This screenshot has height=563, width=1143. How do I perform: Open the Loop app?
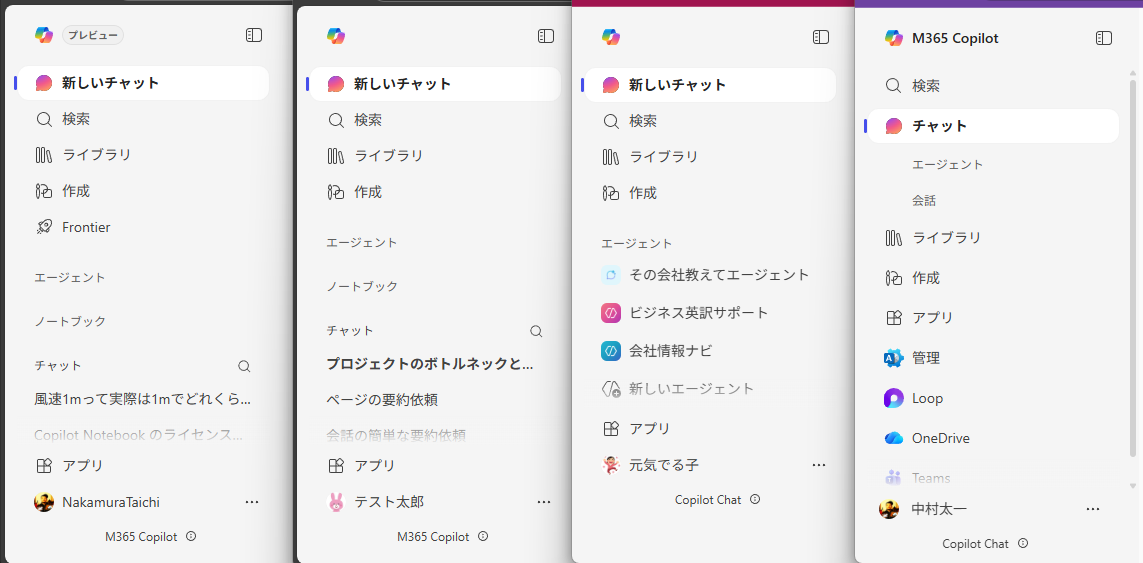(927, 398)
